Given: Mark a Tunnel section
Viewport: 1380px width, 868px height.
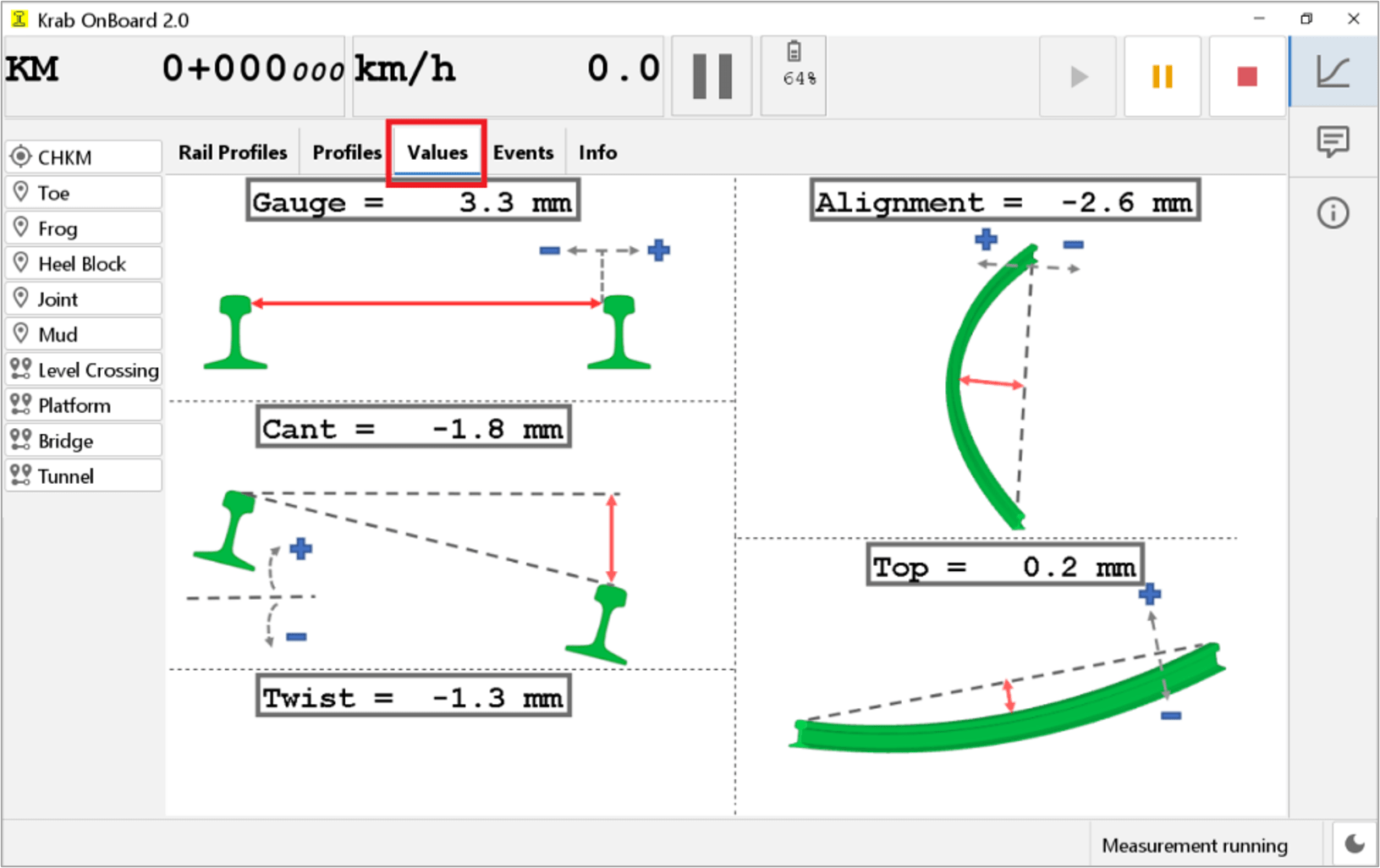Looking at the screenshot, I should click(84, 476).
